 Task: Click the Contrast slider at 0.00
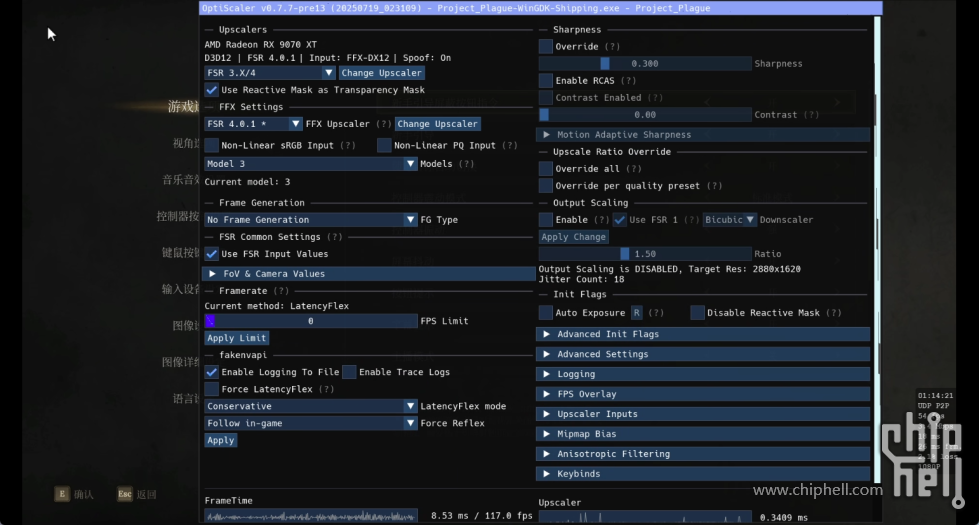click(645, 115)
